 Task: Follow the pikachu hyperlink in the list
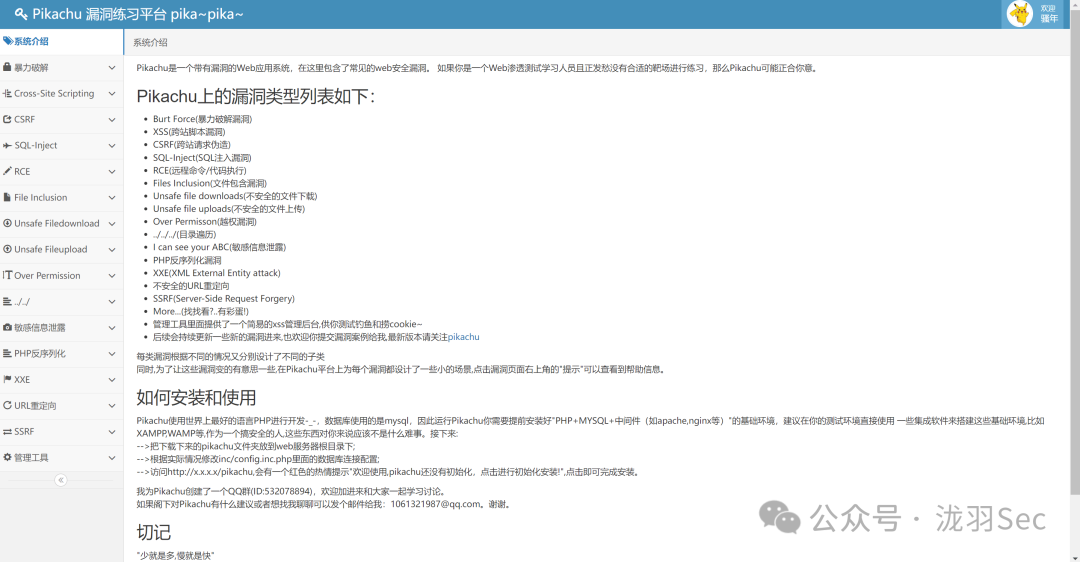(x=464, y=337)
